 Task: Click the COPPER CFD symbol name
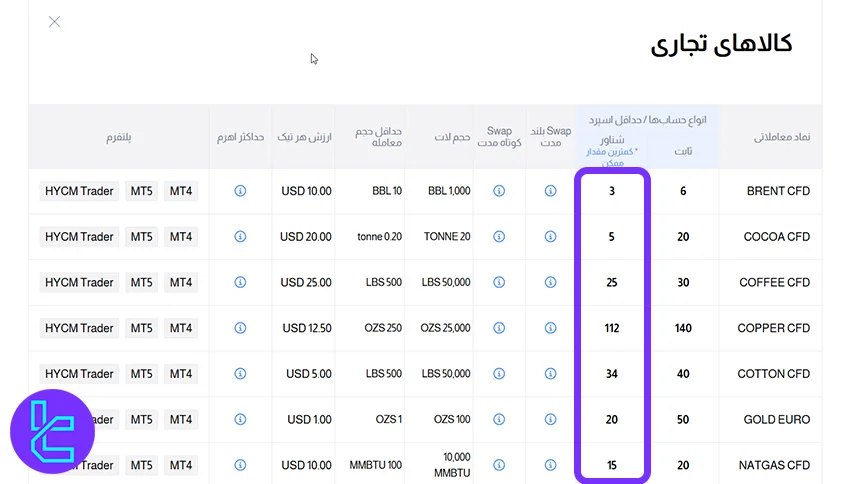pyautogui.click(x=773, y=328)
